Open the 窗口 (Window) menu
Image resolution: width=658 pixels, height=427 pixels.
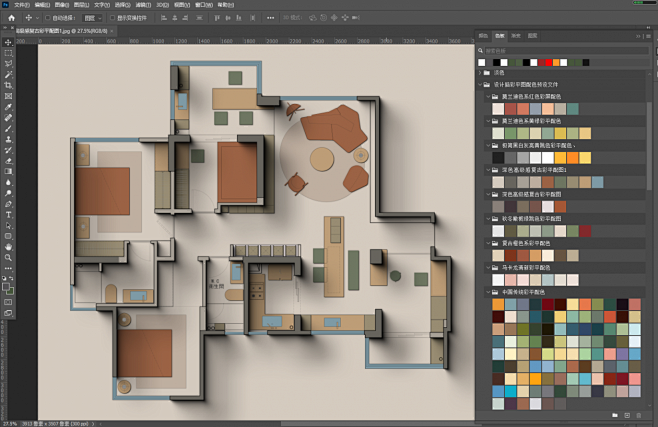(x=204, y=5)
